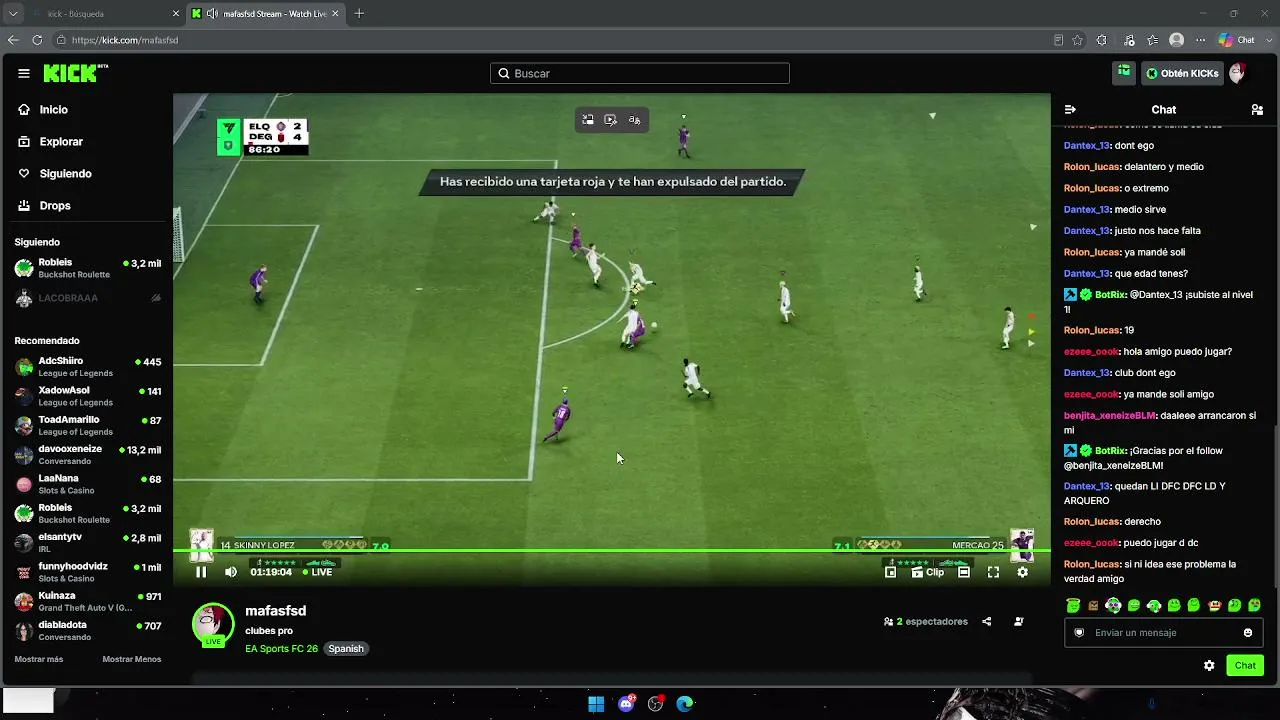
Task: Open recommended channel davooxeneize
Action: pyautogui.click(x=87, y=454)
